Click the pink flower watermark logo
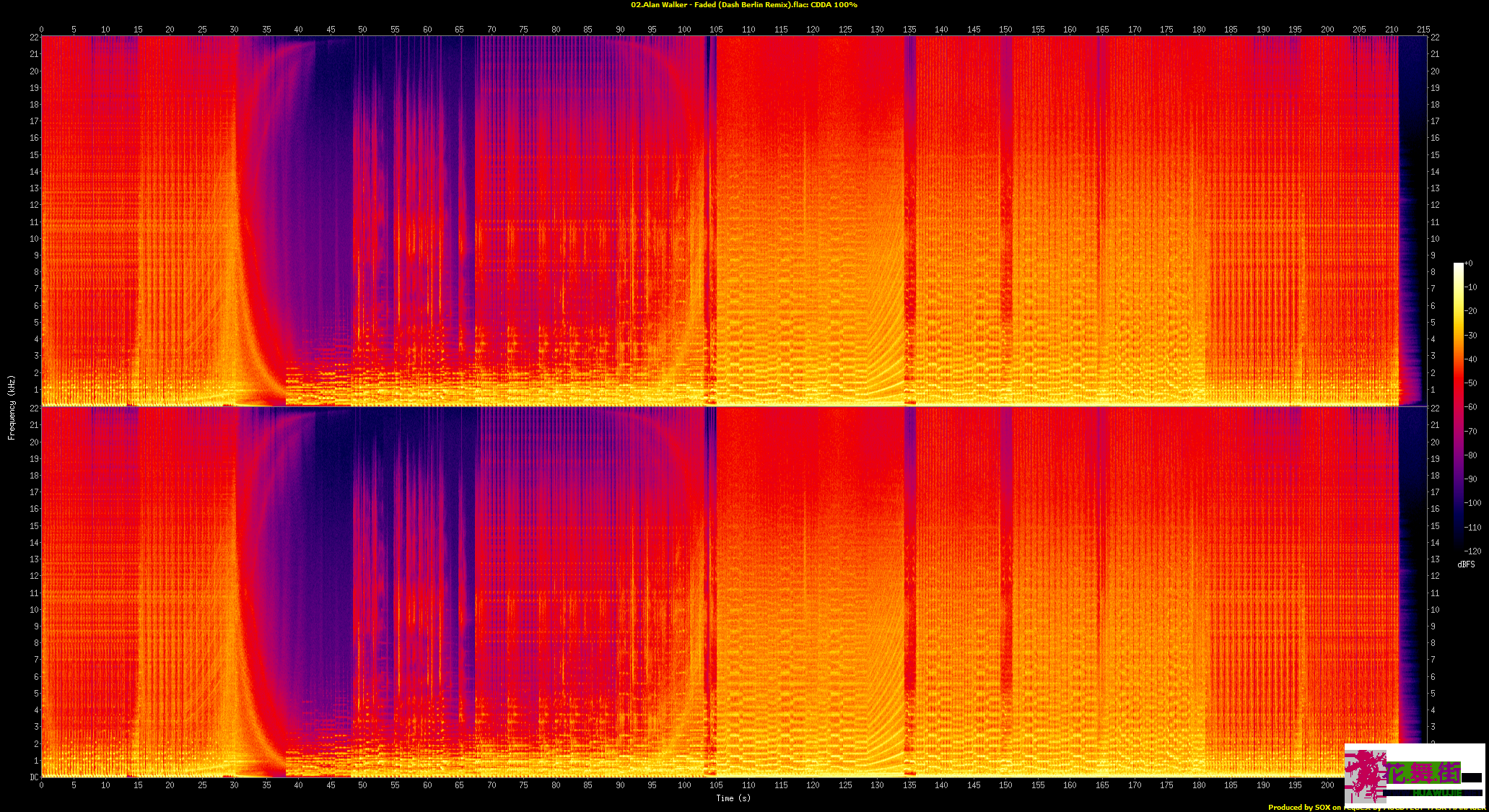 [1366, 775]
